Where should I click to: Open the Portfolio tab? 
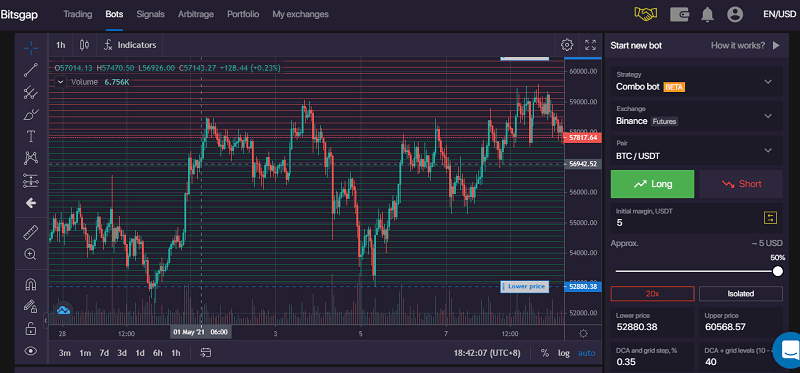[x=243, y=14]
